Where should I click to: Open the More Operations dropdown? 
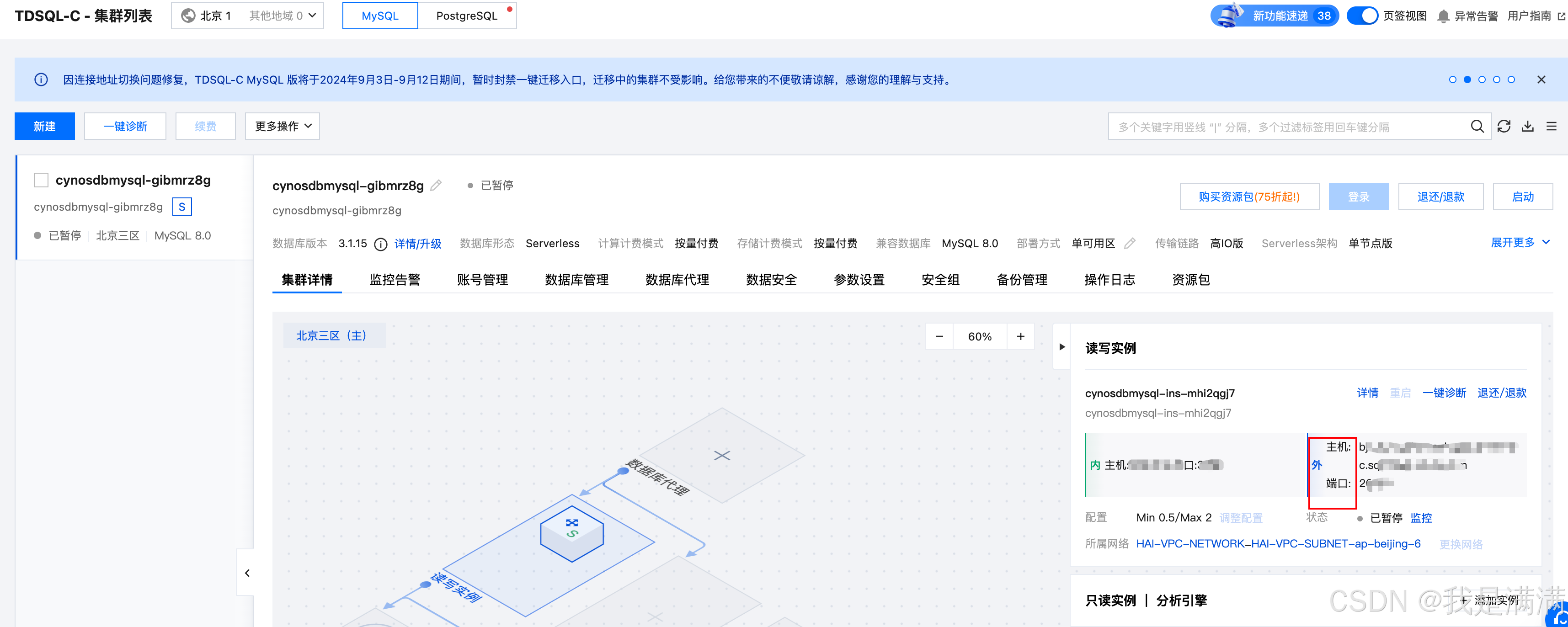click(283, 126)
